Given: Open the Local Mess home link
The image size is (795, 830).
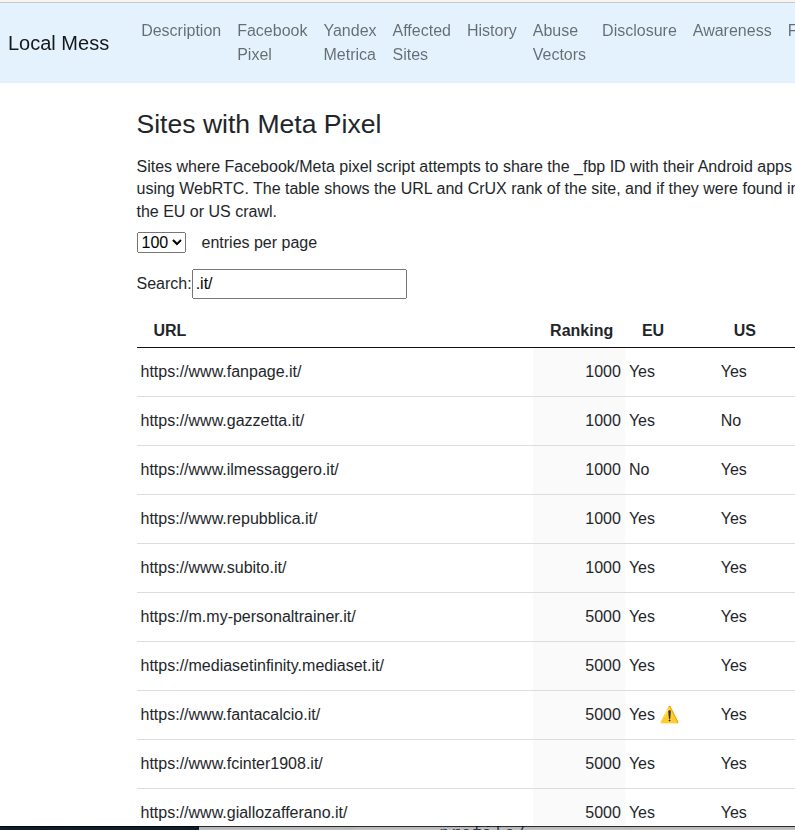Looking at the screenshot, I should tap(58, 43).
